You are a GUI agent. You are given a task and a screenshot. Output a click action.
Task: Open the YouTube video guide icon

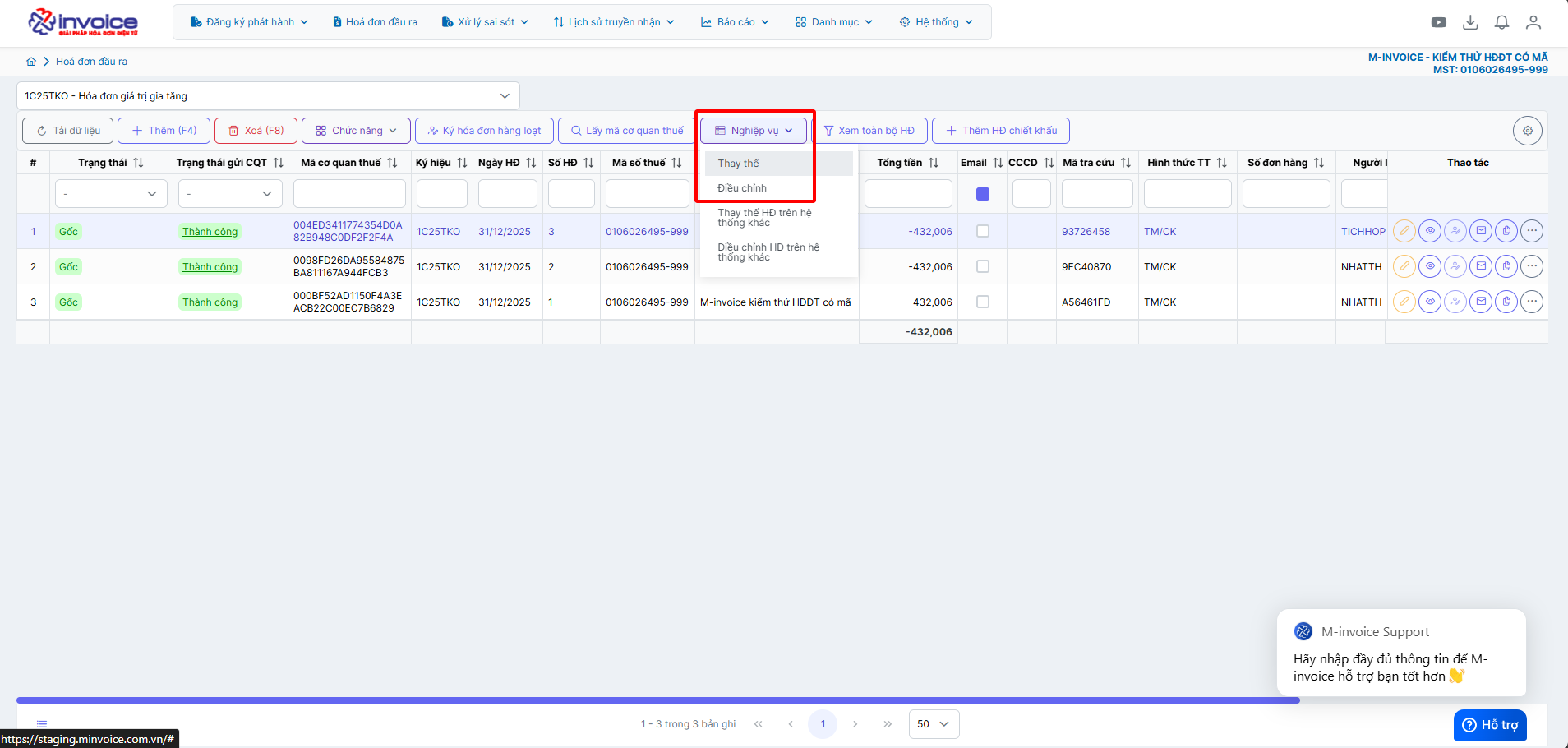pos(1438,22)
